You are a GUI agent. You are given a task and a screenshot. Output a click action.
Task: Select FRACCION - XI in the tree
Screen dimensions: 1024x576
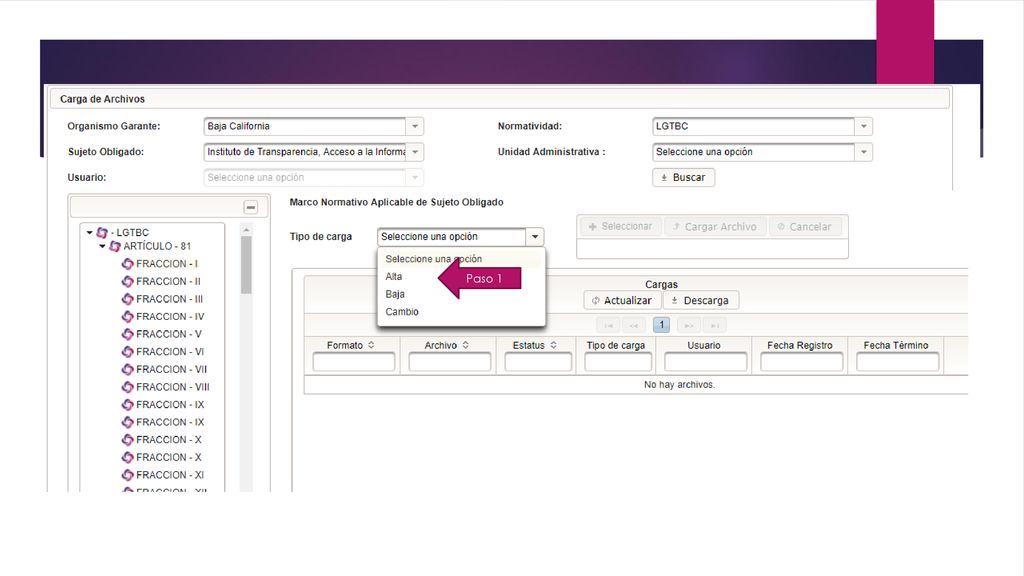pos(170,475)
